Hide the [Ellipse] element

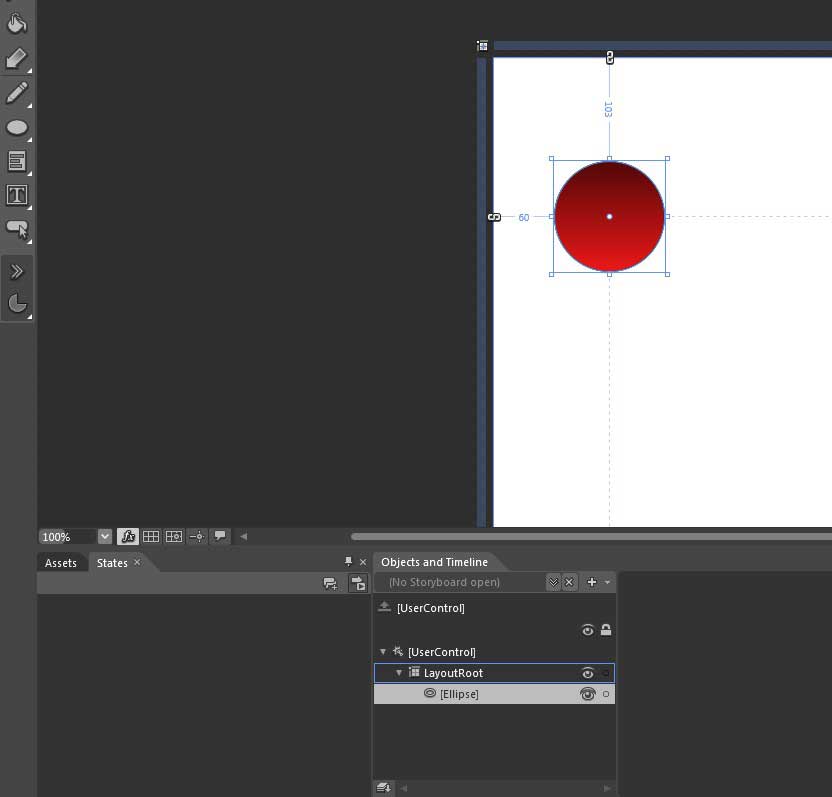[587, 694]
